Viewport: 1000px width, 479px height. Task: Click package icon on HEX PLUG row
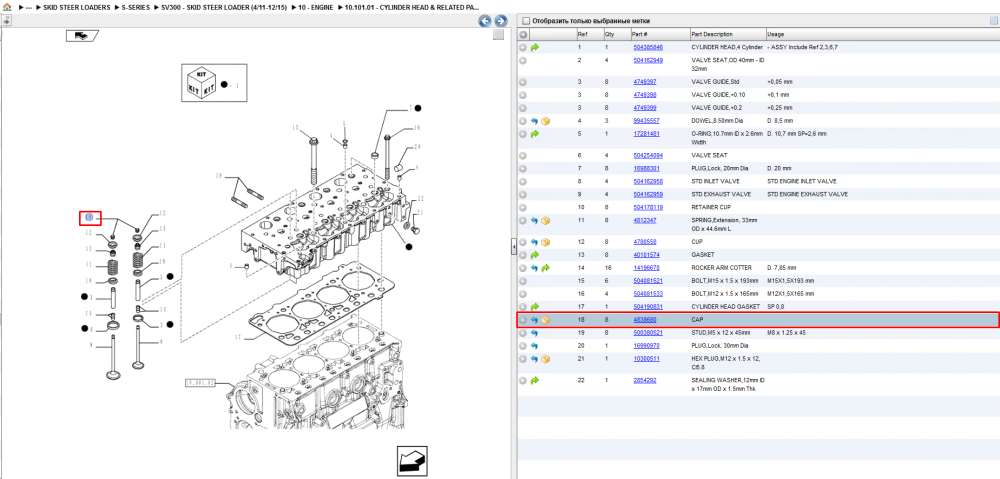[545, 359]
